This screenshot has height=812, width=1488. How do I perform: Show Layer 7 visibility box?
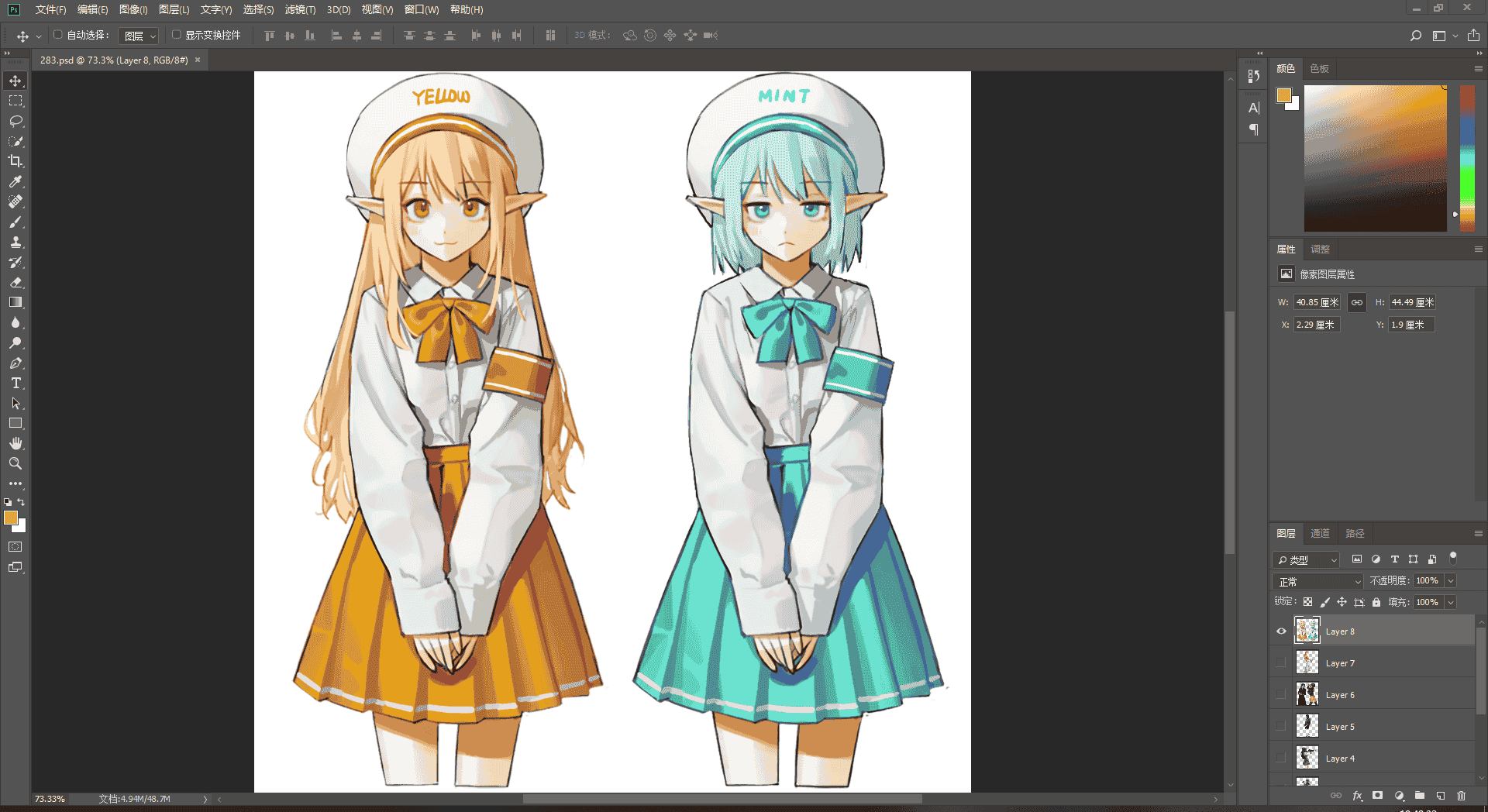[1281, 662]
